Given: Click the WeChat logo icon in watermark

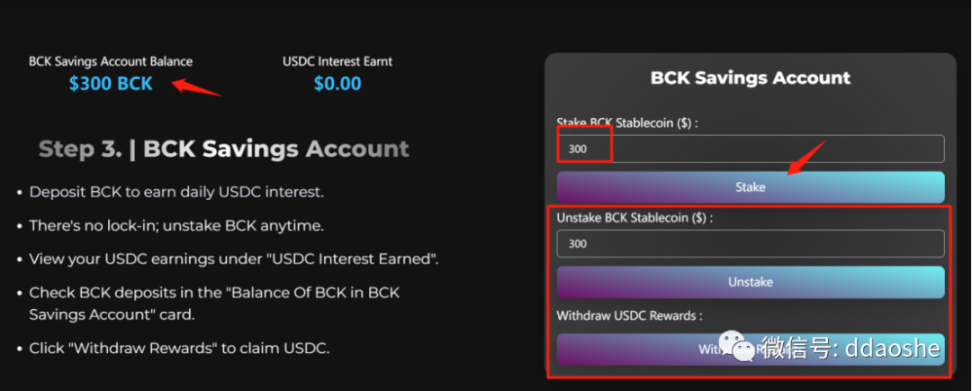Looking at the screenshot, I should pos(736,346).
